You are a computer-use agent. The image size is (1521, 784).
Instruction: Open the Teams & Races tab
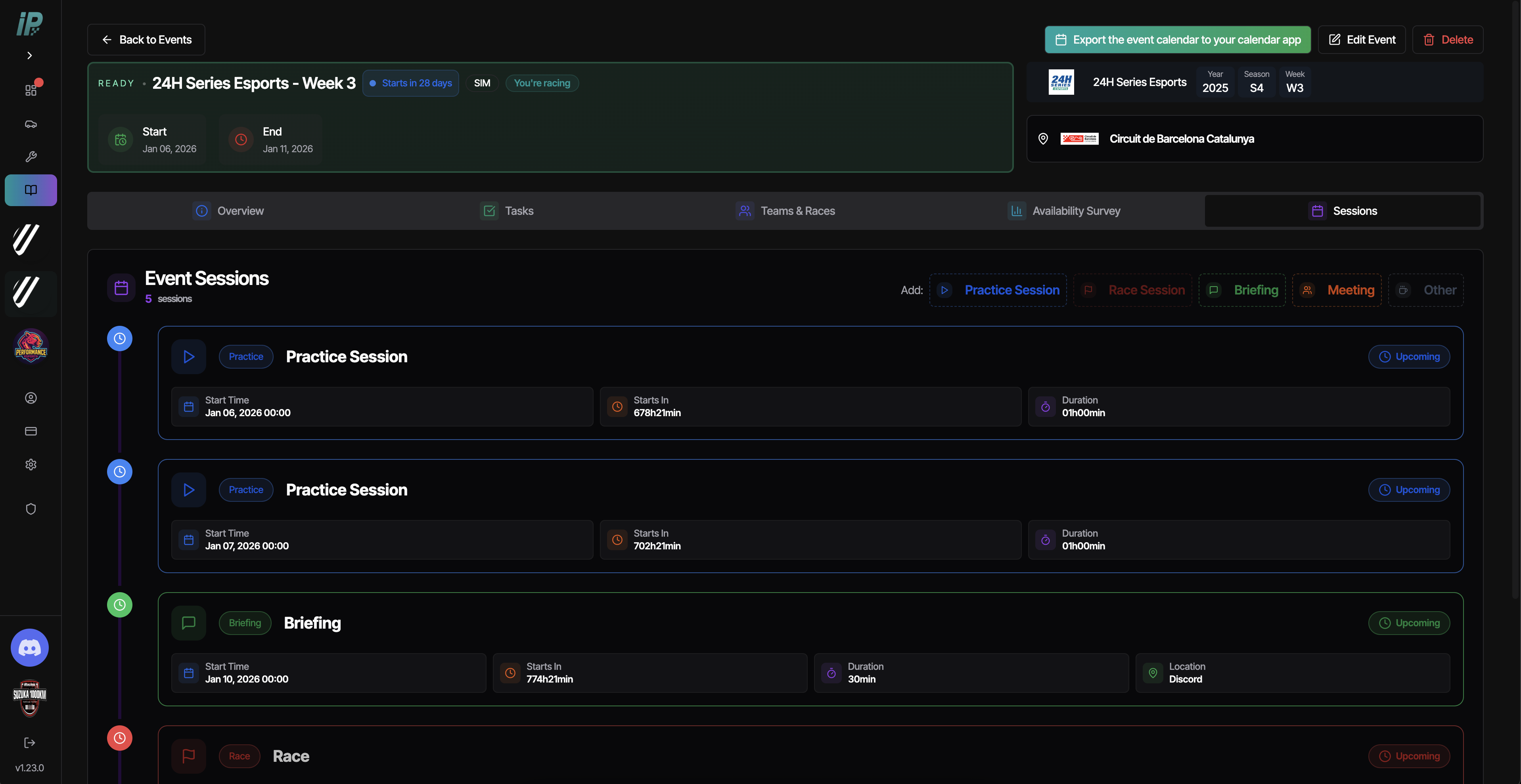[785, 211]
